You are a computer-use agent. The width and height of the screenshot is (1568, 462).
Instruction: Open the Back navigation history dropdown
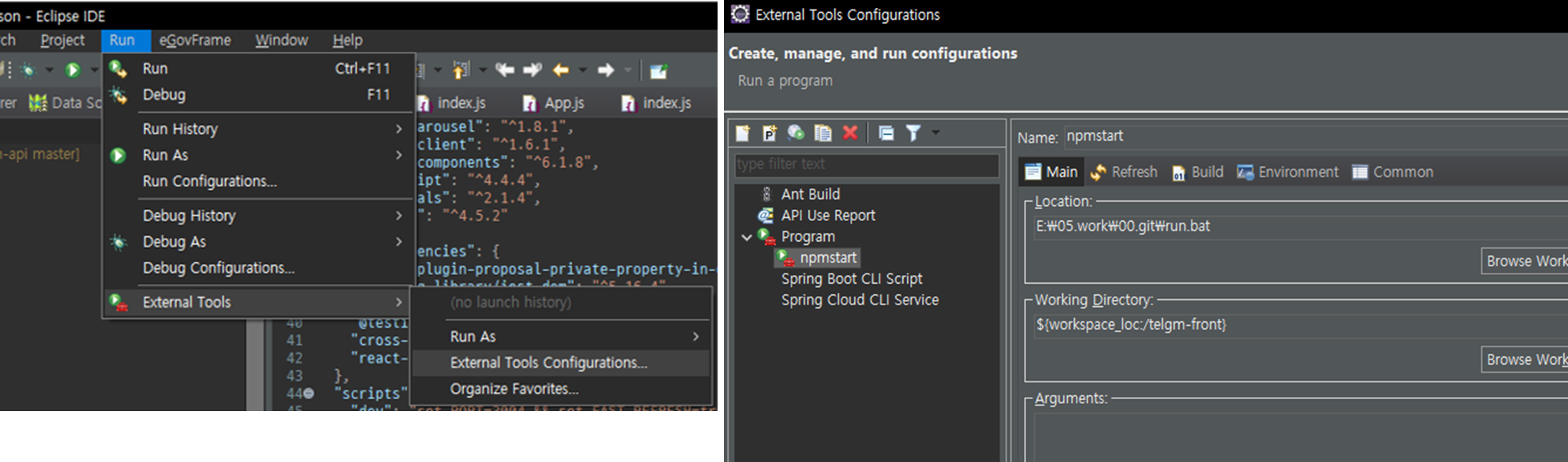[x=582, y=70]
